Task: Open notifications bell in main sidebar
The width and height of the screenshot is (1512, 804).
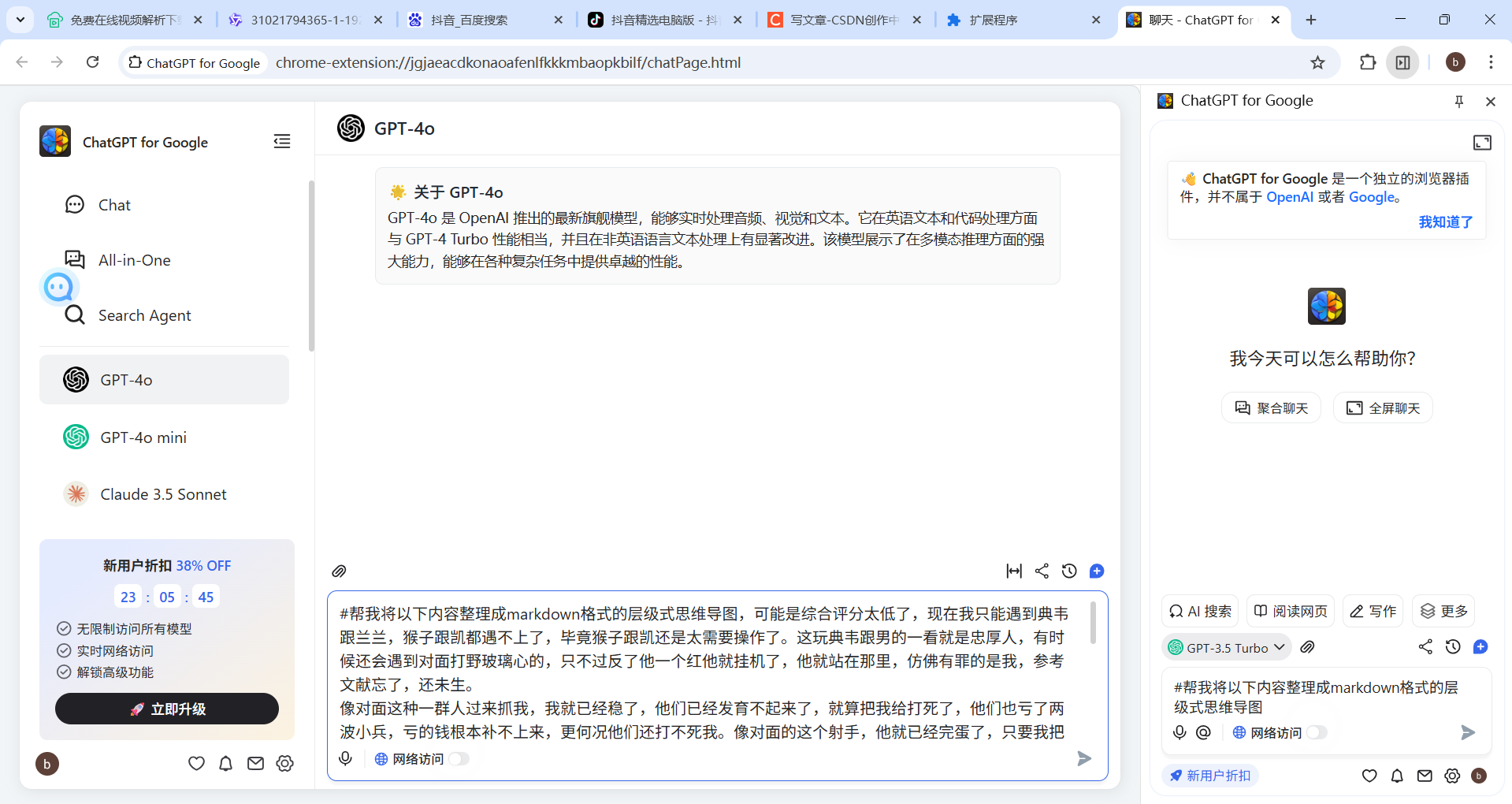Action: (226, 763)
